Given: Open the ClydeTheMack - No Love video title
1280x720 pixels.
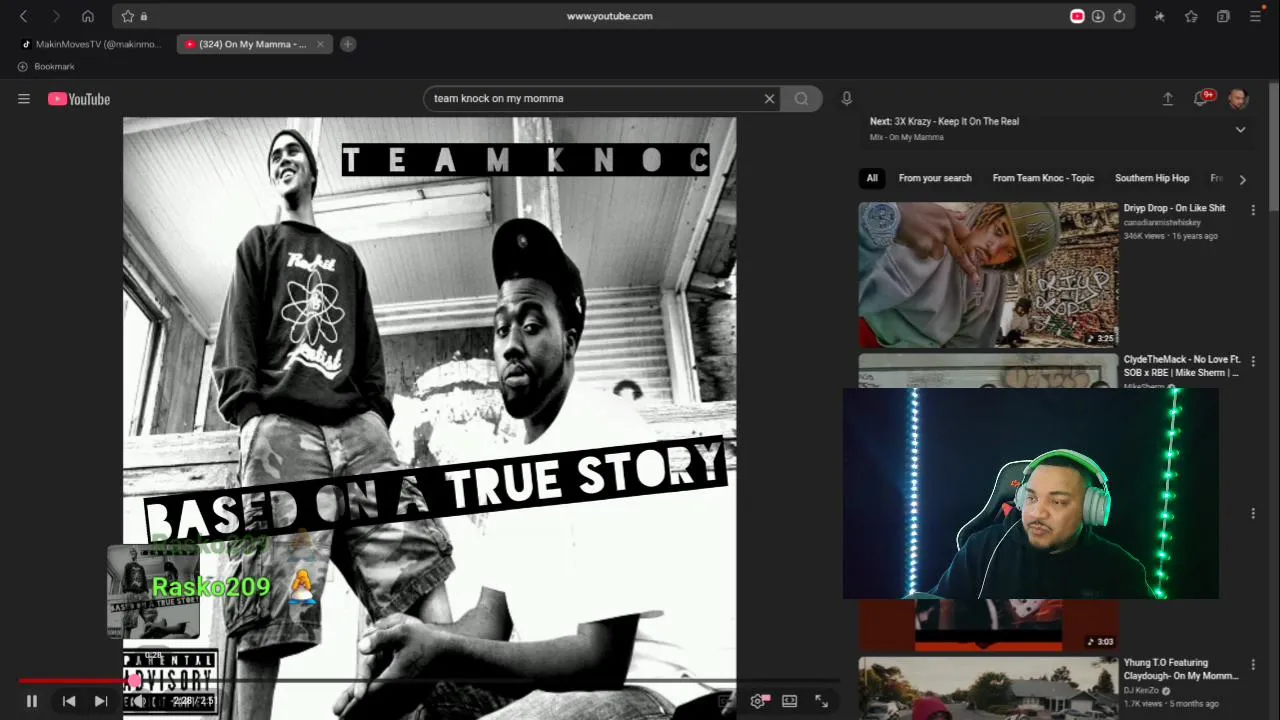Looking at the screenshot, I should click(1182, 366).
